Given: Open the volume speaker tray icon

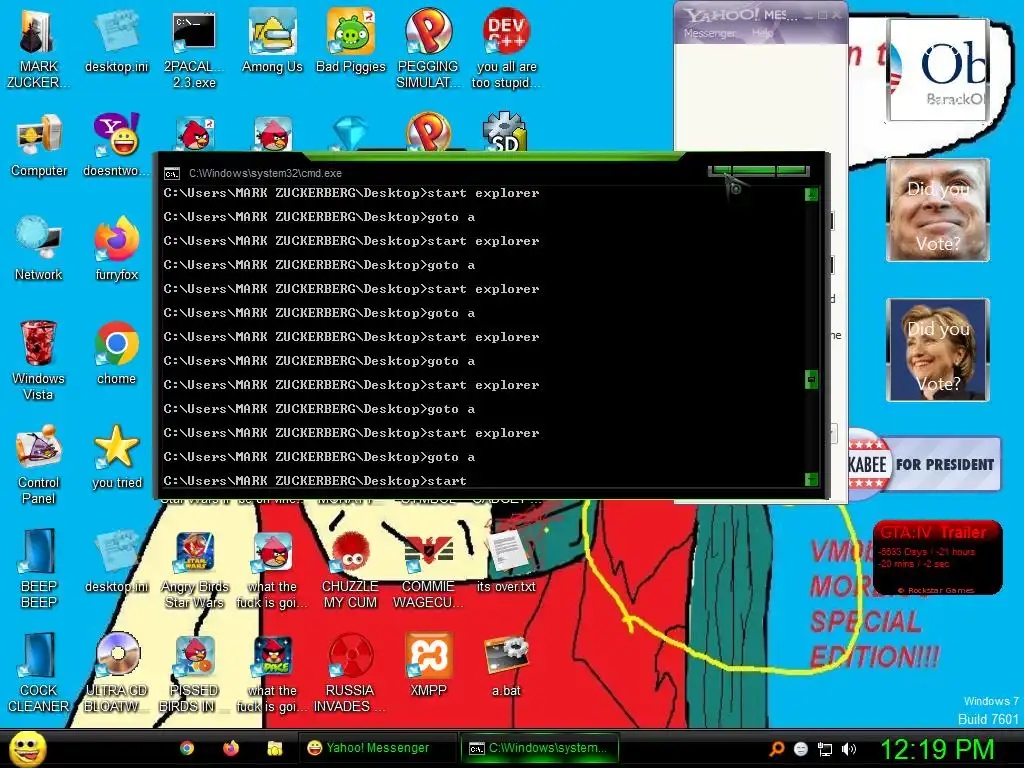Looking at the screenshot, I should click(849, 749).
